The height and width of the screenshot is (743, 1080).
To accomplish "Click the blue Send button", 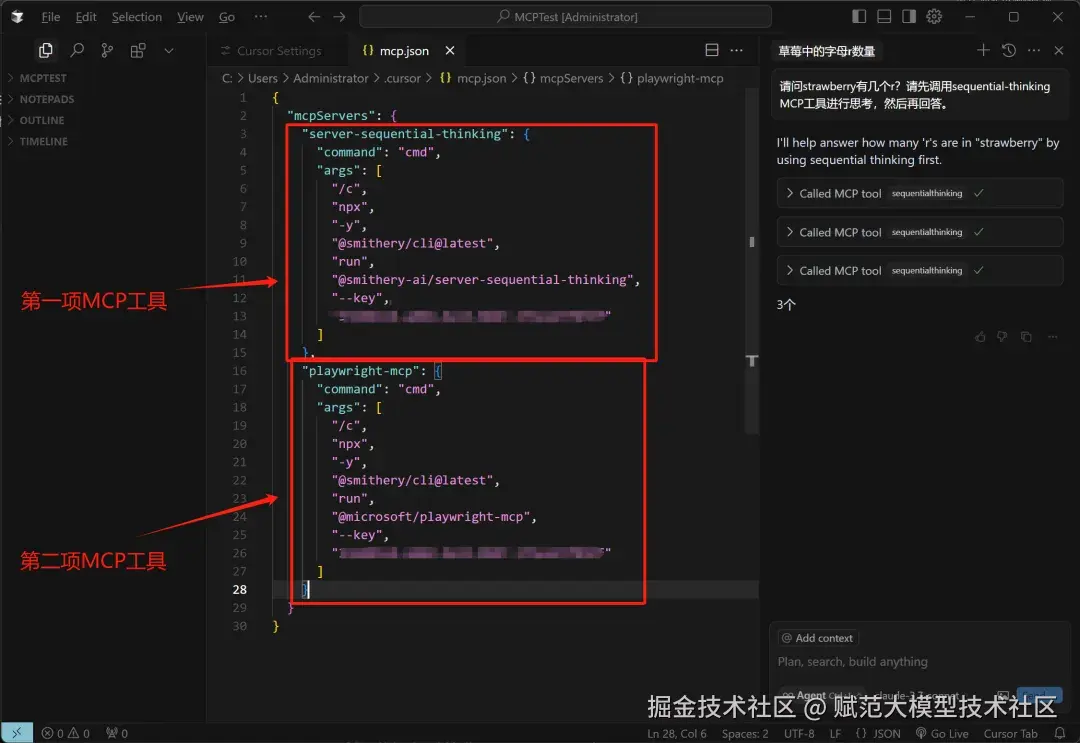I will (1039, 695).
